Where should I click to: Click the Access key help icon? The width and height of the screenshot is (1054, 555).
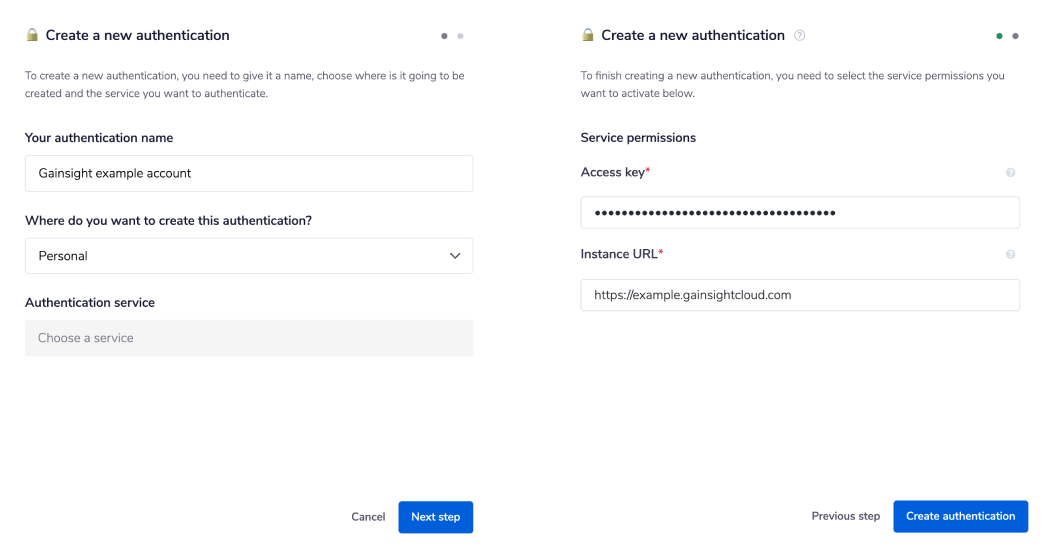1010,173
